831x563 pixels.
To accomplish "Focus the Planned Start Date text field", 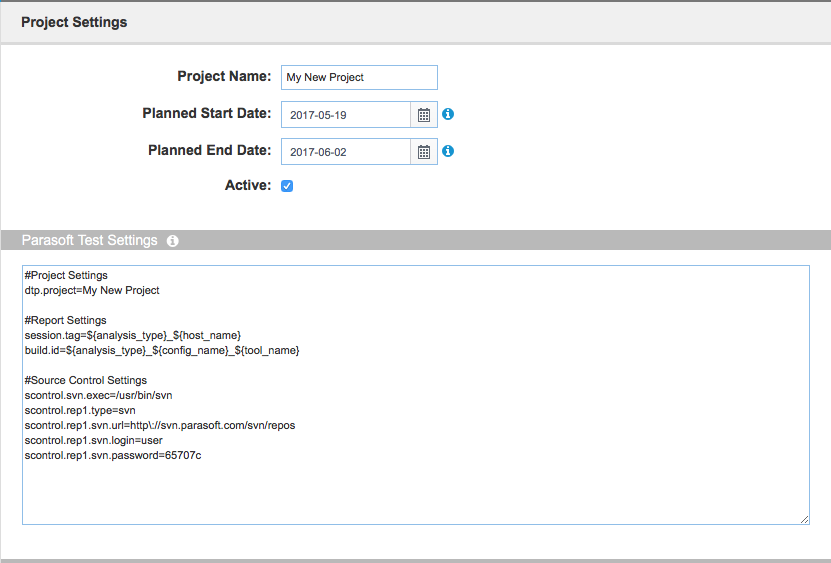I will point(346,115).
